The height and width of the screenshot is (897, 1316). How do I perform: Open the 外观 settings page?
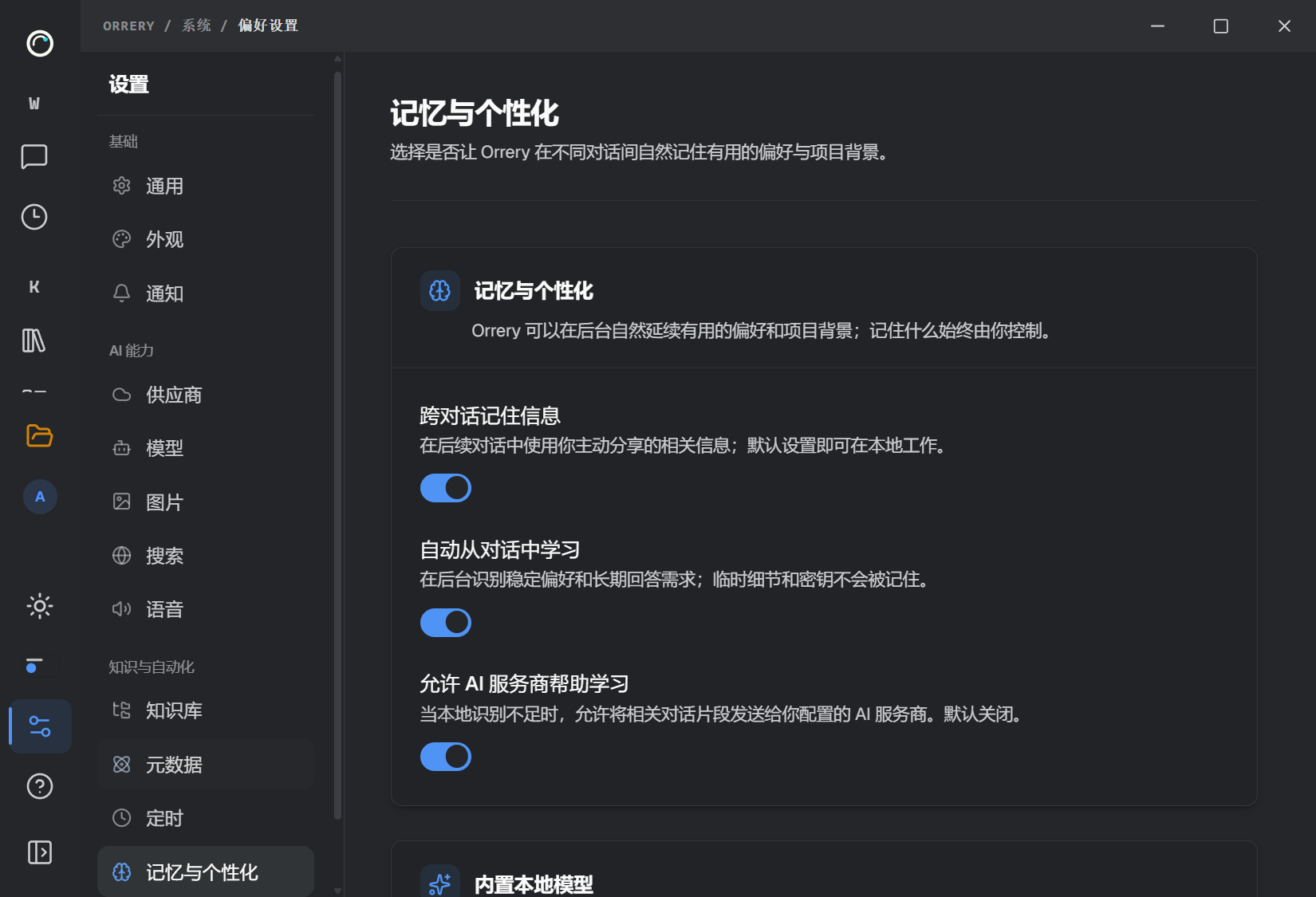point(206,239)
